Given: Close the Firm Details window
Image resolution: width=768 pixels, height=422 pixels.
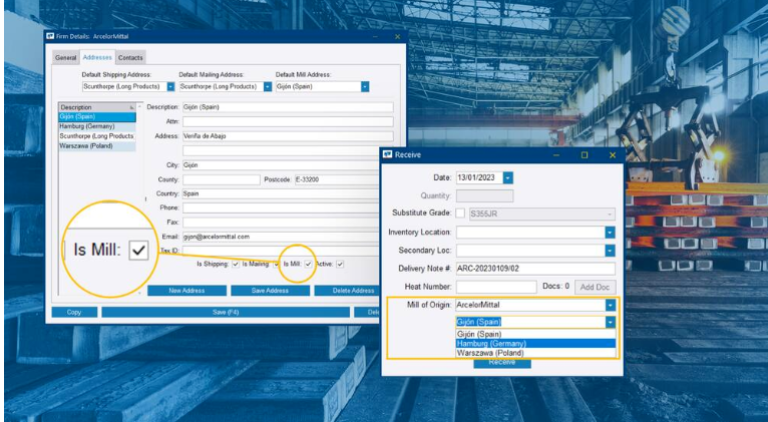Looking at the screenshot, I should point(397,37).
